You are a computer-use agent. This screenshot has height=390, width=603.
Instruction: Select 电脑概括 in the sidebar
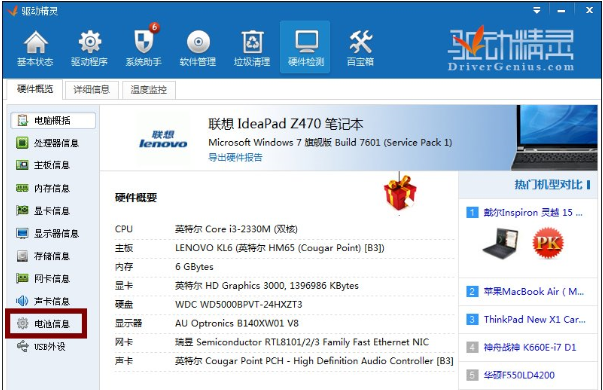pyautogui.click(x=53, y=120)
